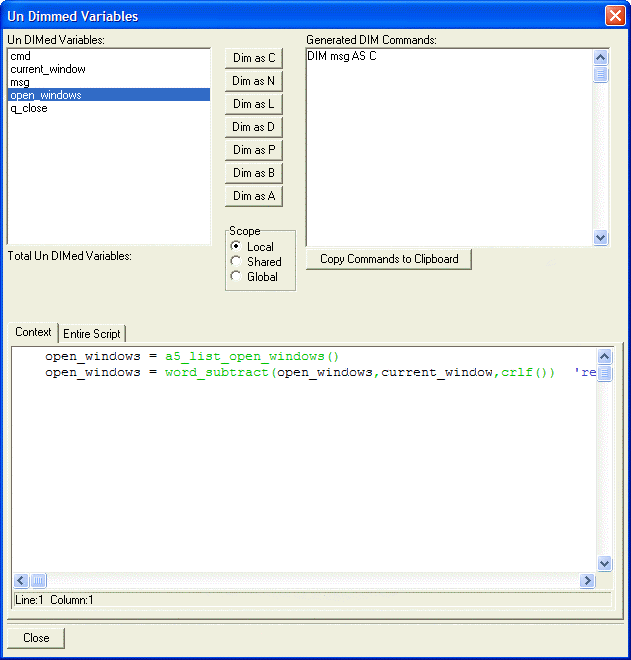Select the Local scope radio button
The image size is (631, 660).
pos(252,246)
